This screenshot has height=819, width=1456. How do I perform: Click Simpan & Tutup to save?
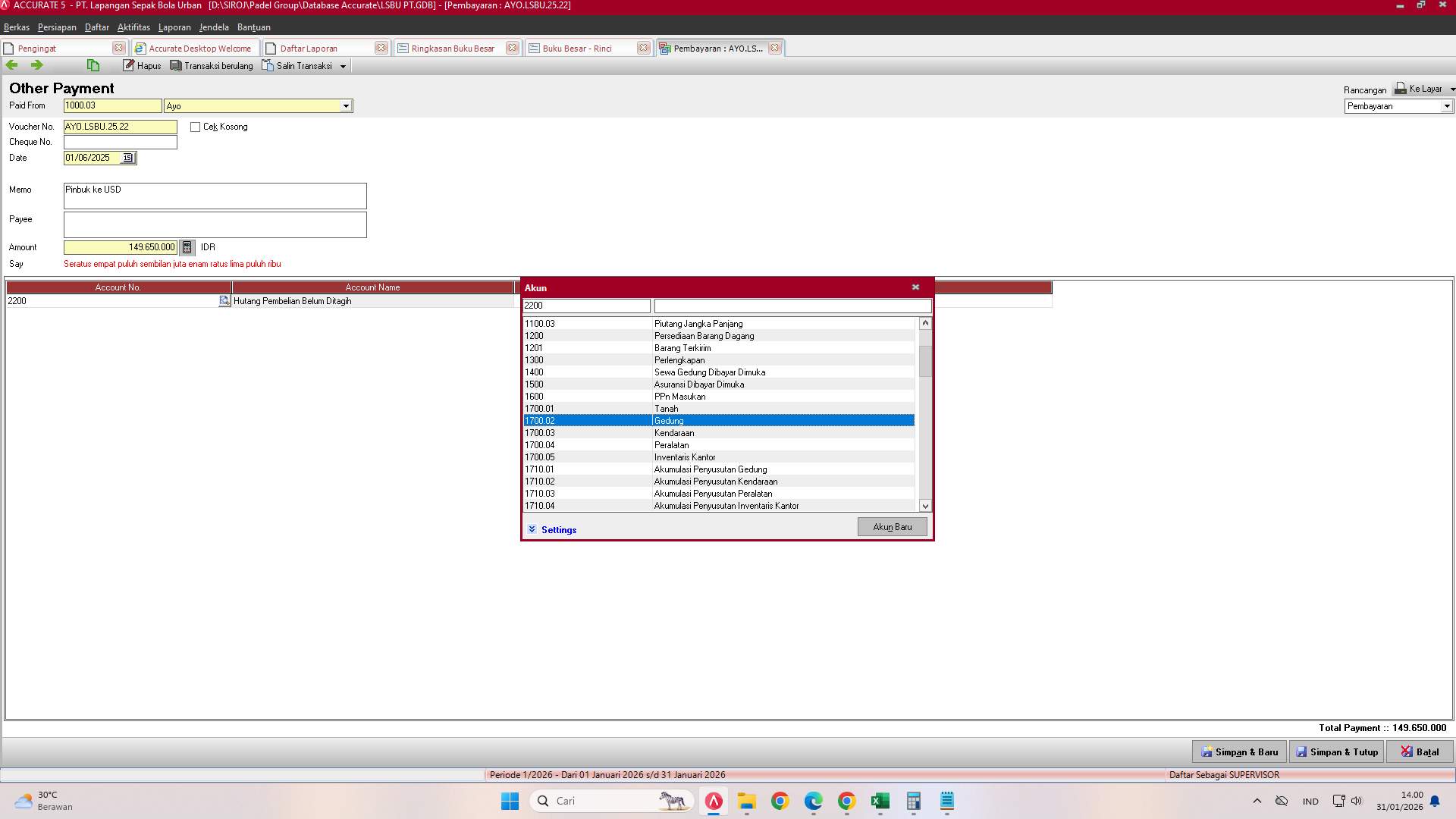point(1337,752)
